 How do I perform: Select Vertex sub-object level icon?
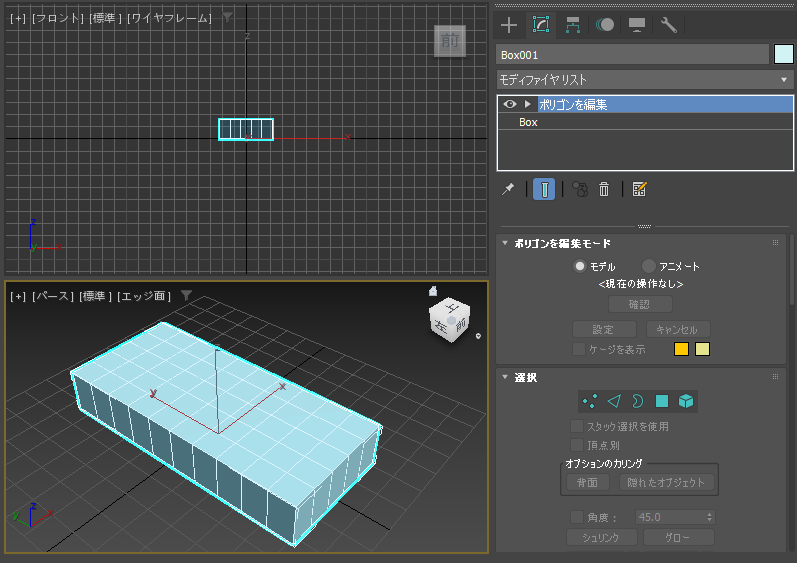[590, 401]
